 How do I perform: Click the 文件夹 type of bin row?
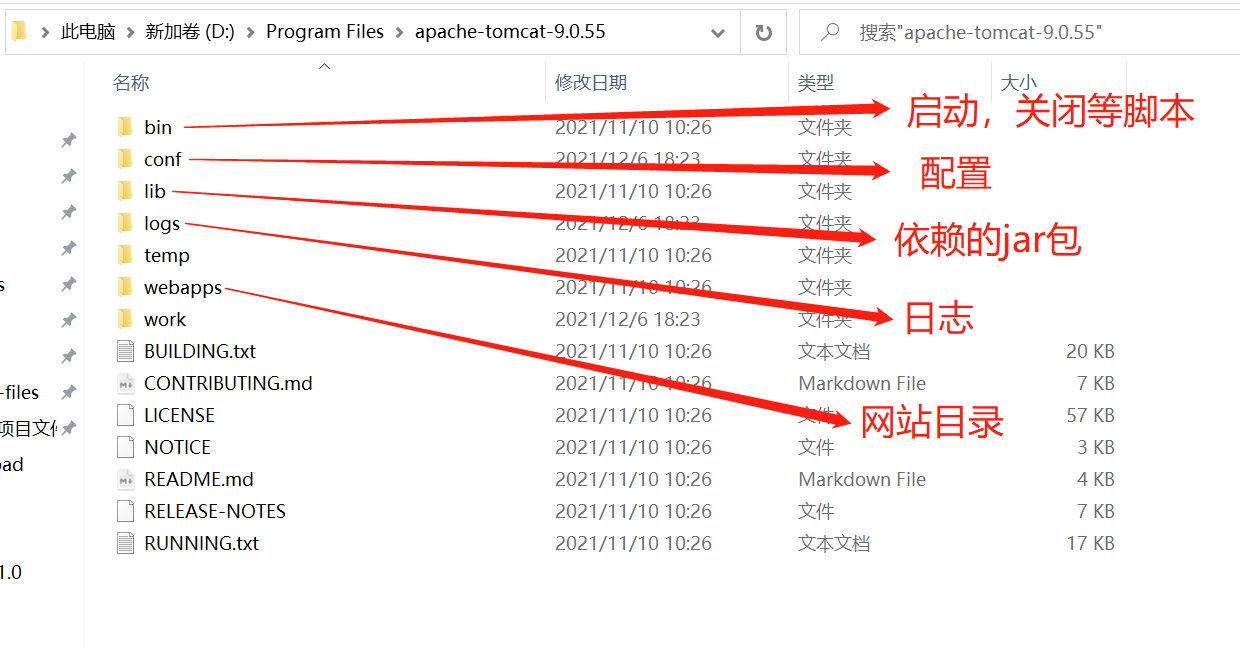[825, 127]
